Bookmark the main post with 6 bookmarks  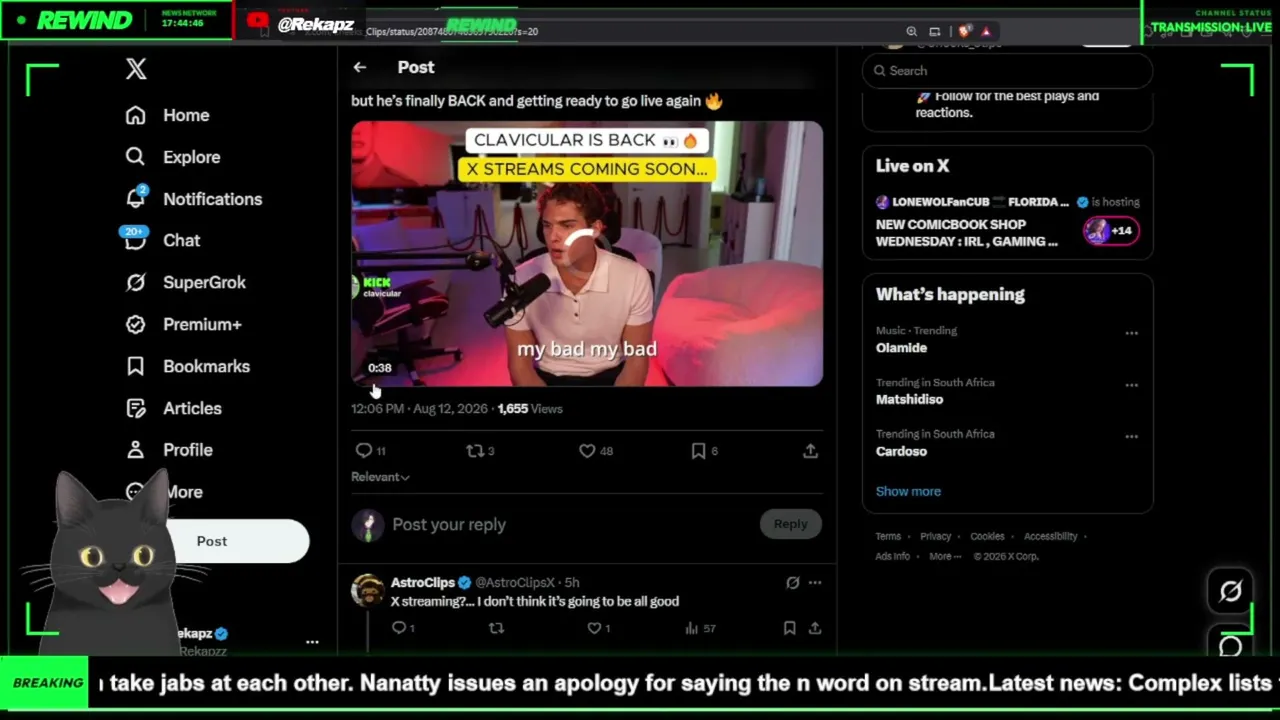coord(704,451)
